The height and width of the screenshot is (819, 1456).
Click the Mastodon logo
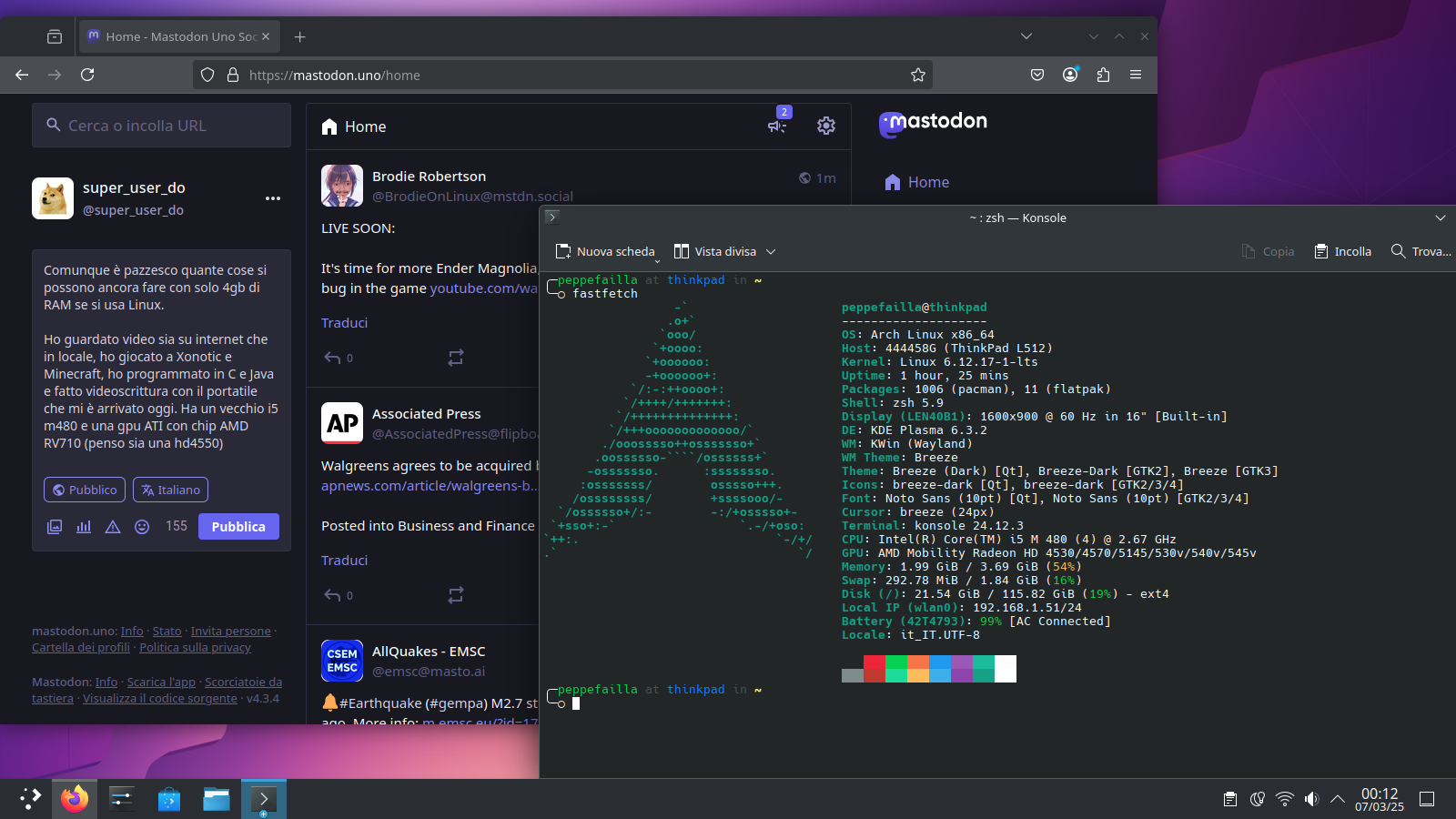tap(933, 123)
